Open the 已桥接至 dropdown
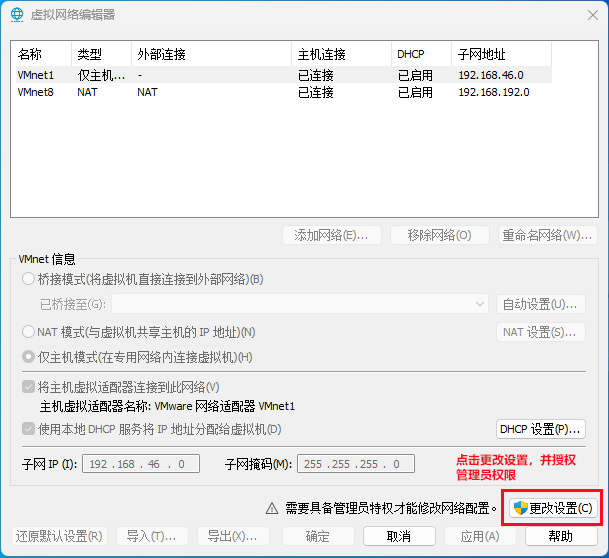Viewport: 609px width, 558px height. [x=300, y=304]
